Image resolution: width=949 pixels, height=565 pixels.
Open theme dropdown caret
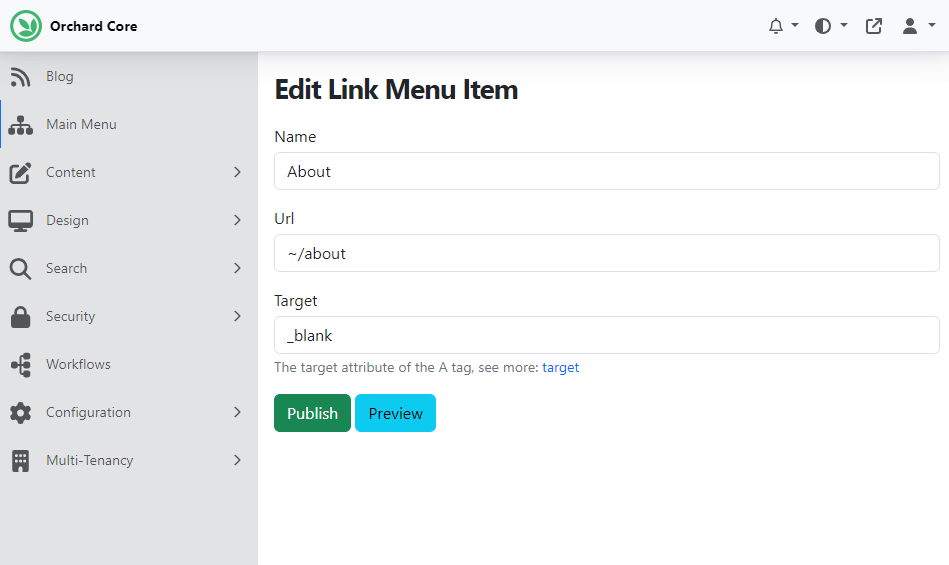pyautogui.click(x=844, y=25)
